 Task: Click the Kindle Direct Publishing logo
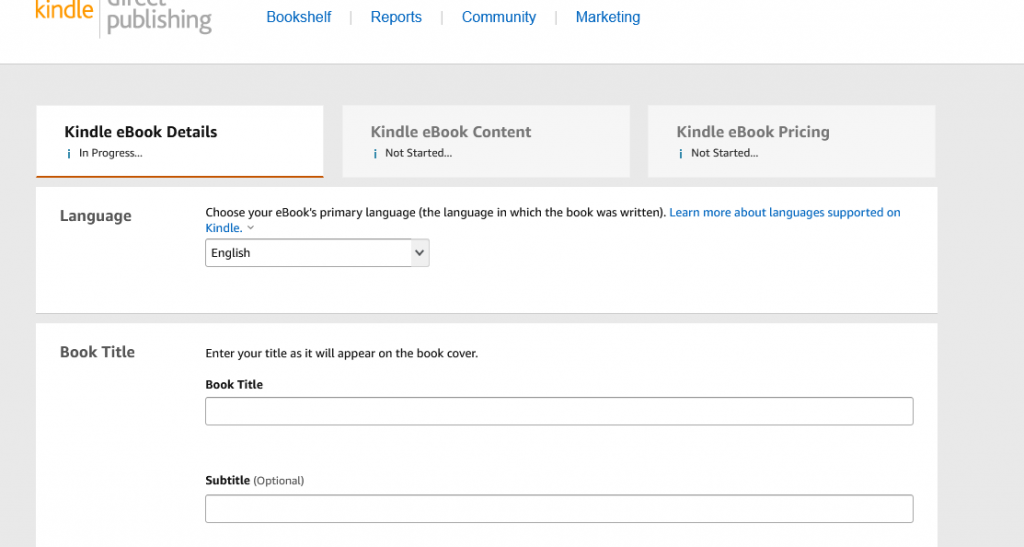(x=123, y=17)
